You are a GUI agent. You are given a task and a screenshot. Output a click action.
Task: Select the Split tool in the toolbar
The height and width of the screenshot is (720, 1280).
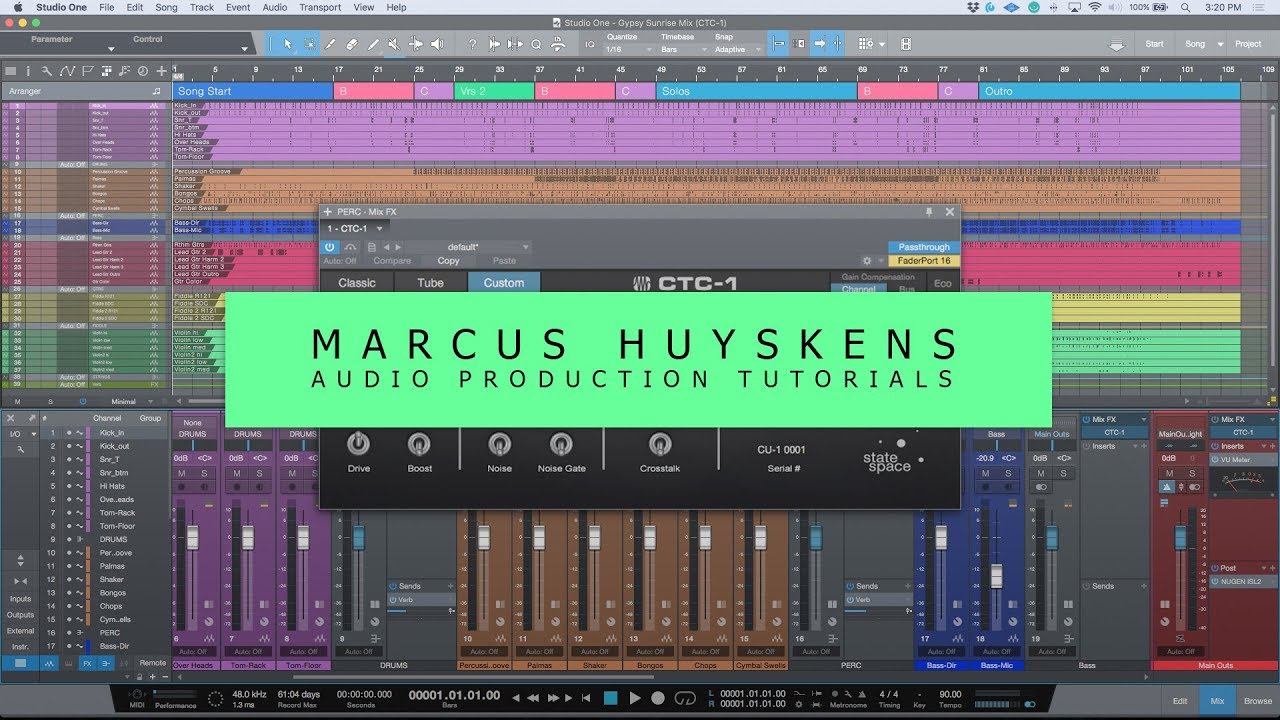click(x=331, y=44)
